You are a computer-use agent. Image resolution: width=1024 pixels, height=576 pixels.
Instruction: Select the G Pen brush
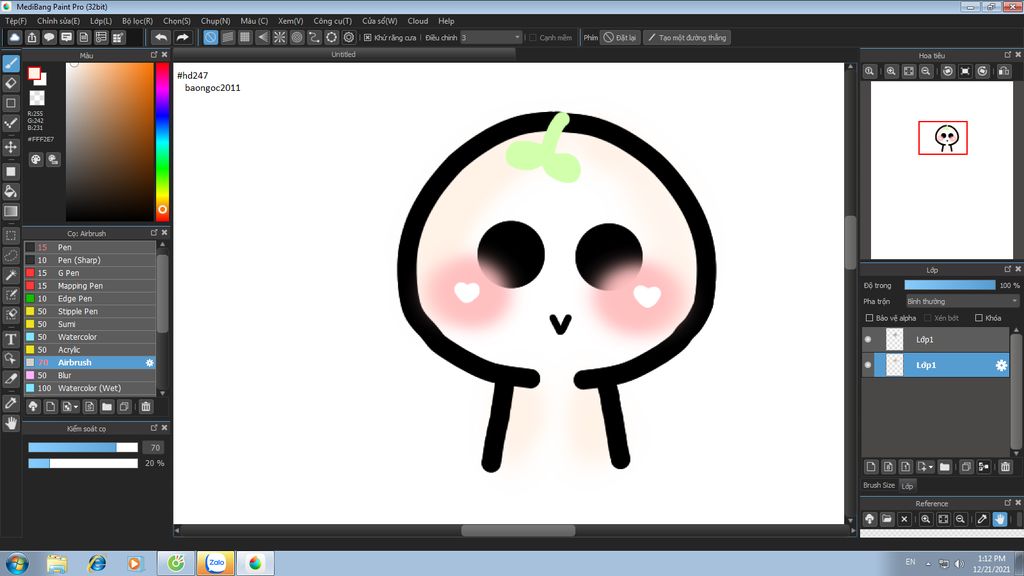[90, 273]
